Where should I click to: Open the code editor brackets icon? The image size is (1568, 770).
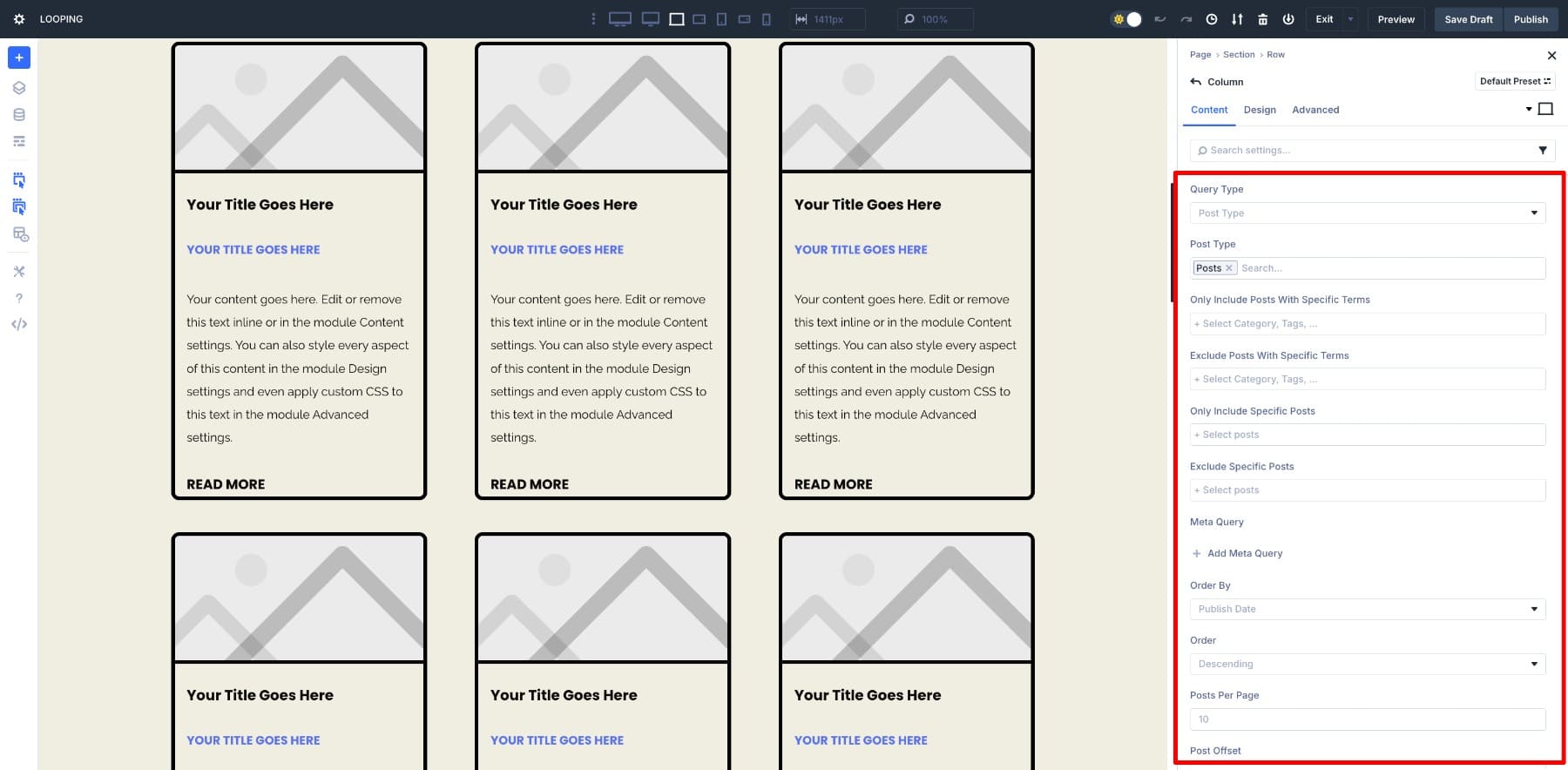click(x=19, y=325)
